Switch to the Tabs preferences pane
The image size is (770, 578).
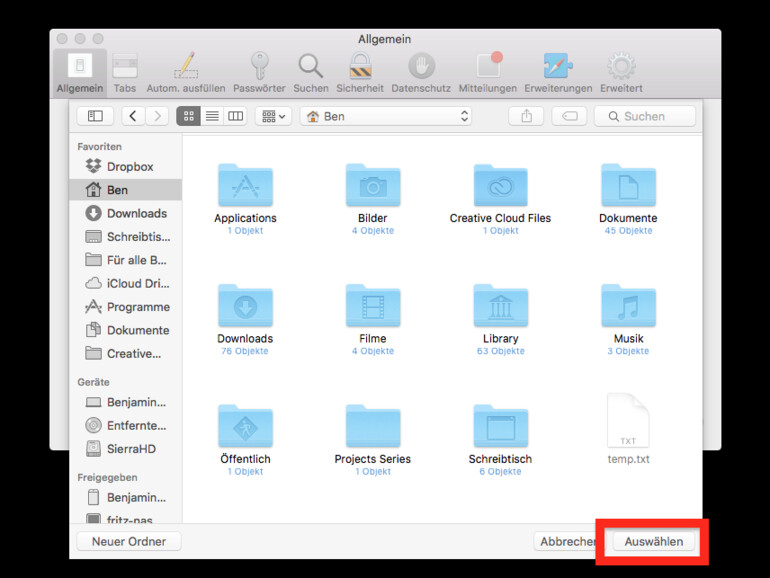125,73
